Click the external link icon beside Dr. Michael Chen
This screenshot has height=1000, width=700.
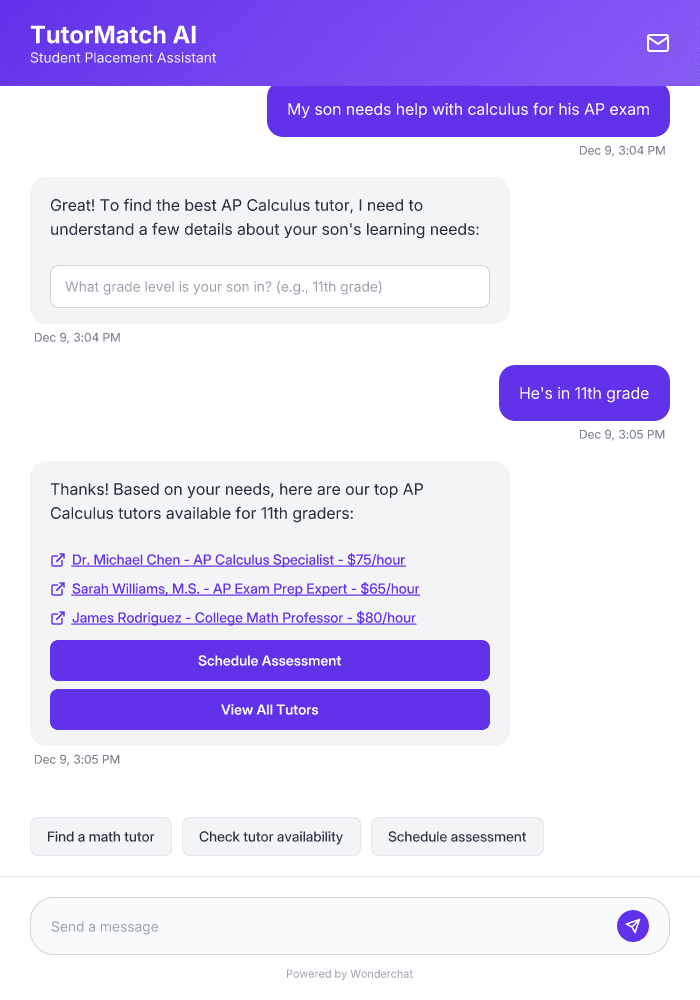pyautogui.click(x=58, y=560)
